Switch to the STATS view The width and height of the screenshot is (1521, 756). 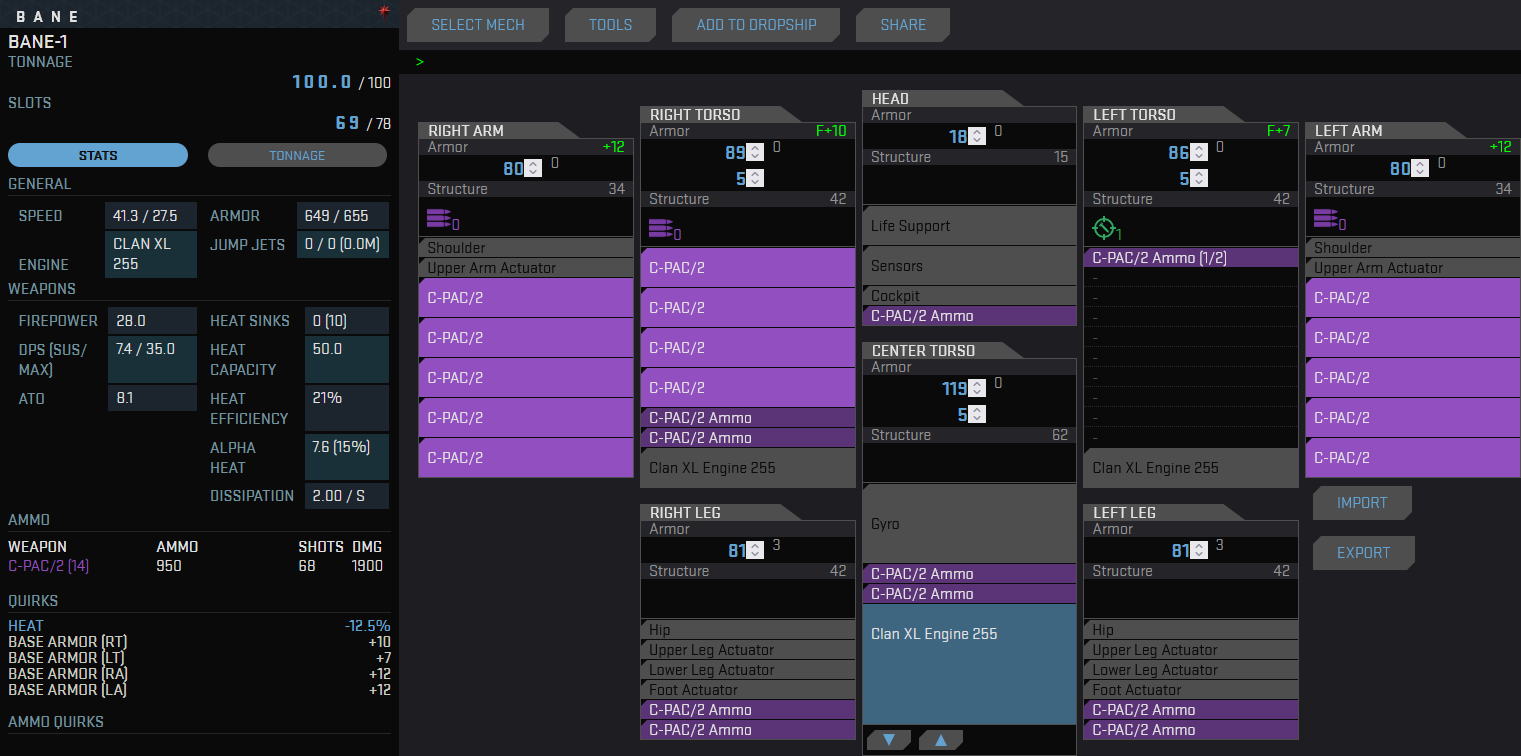pos(98,155)
